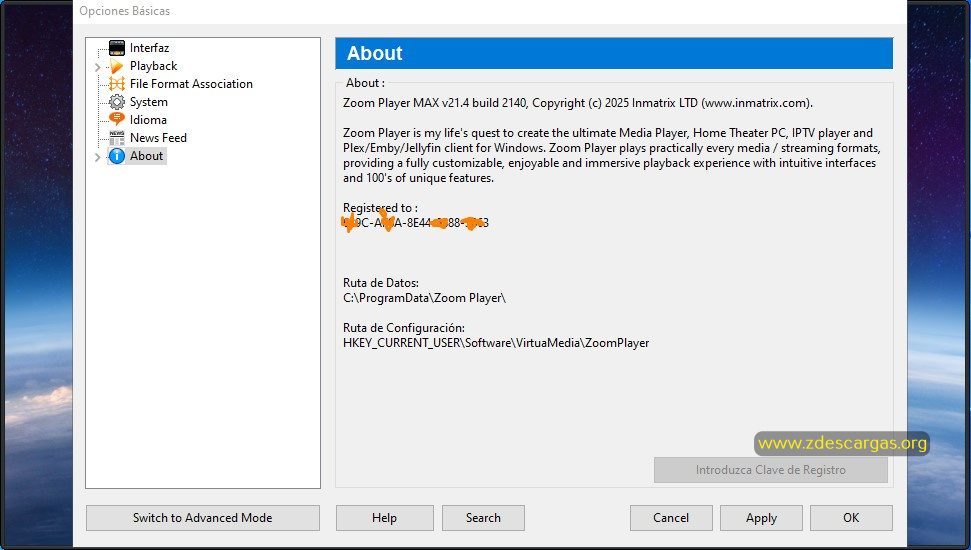The height and width of the screenshot is (550, 971).
Task: Click the File Format Association icon
Action: 116,84
